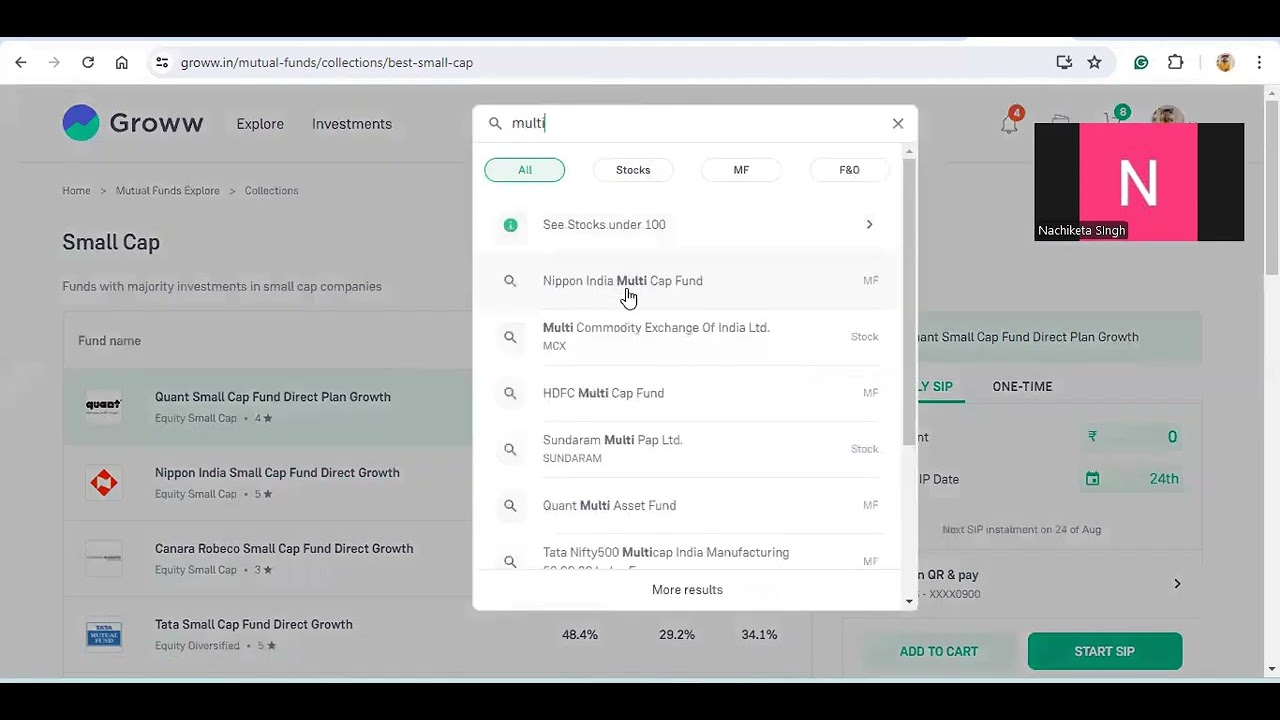Click search icon beside HDFC Multi Cap Fund
Image resolution: width=1280 pixels, height=720 pixels.
pos(510,393)
